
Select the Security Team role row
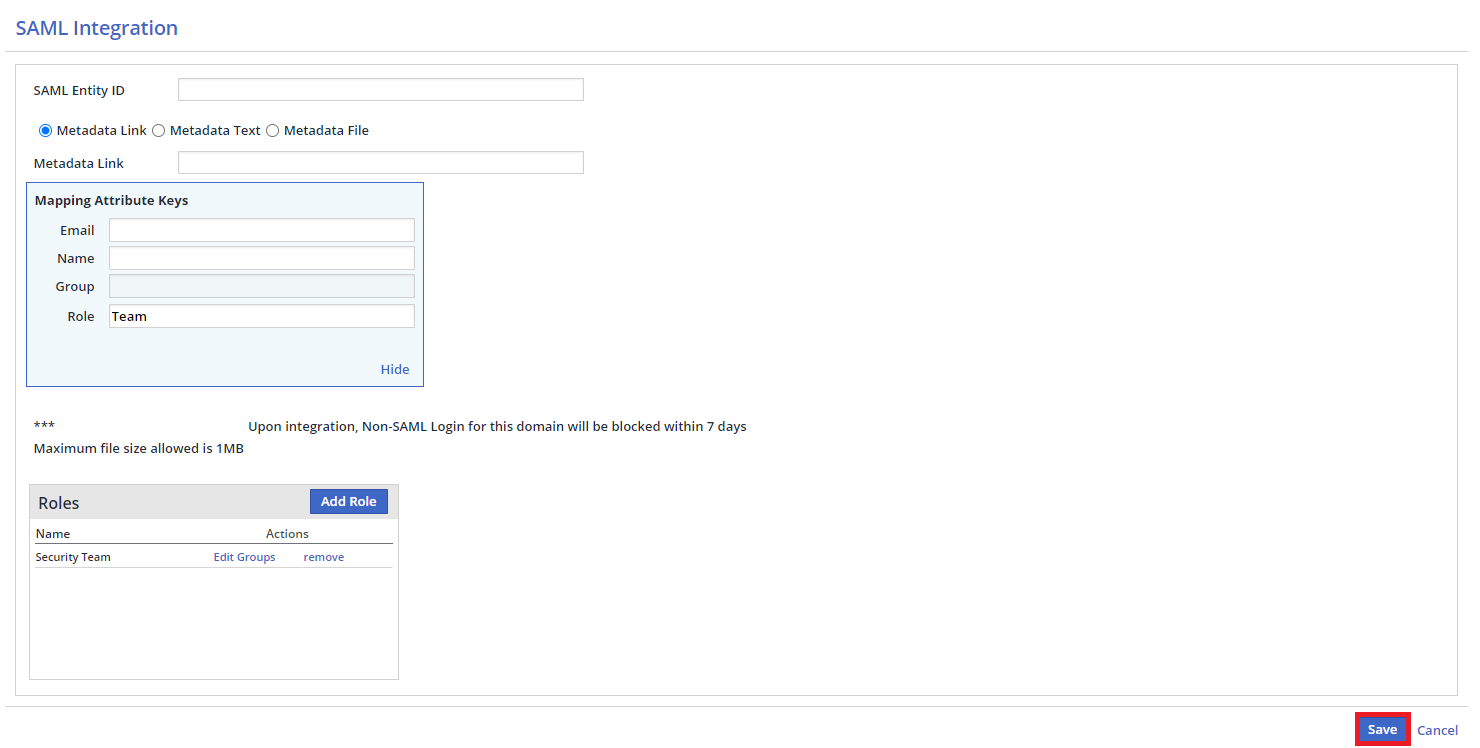73,557
